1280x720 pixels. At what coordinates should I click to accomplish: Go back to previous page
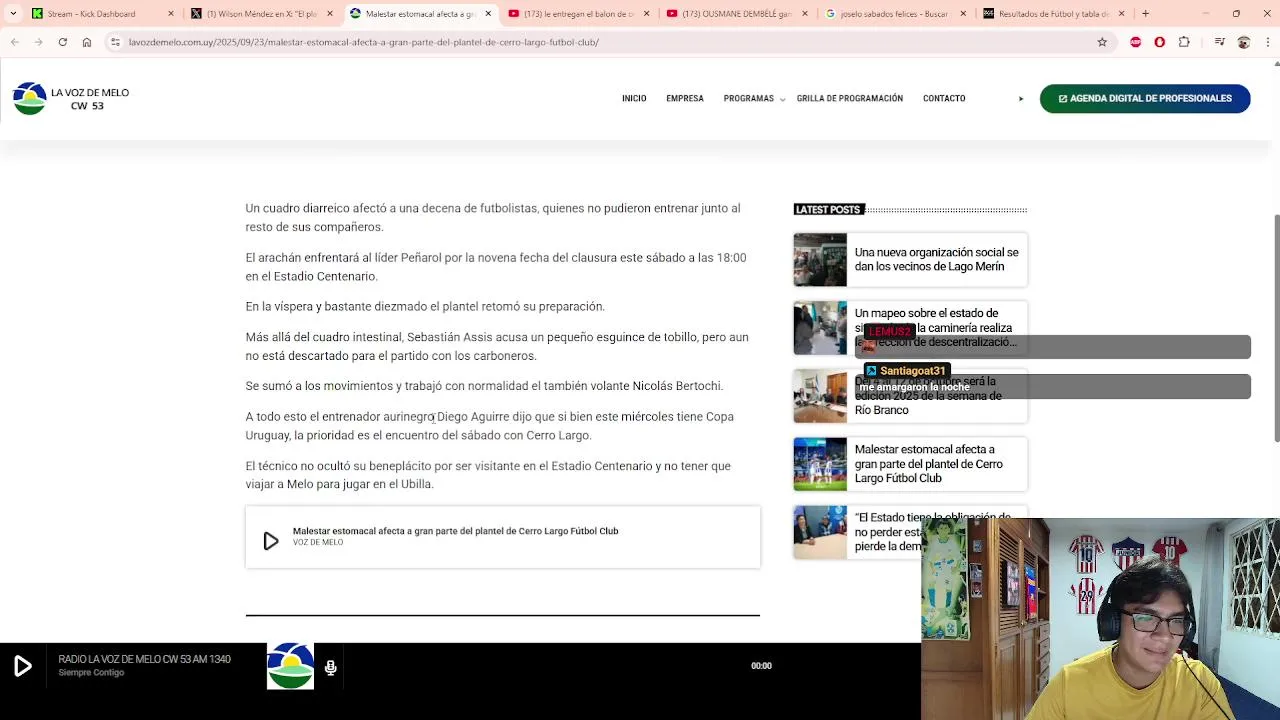(14, 42)
